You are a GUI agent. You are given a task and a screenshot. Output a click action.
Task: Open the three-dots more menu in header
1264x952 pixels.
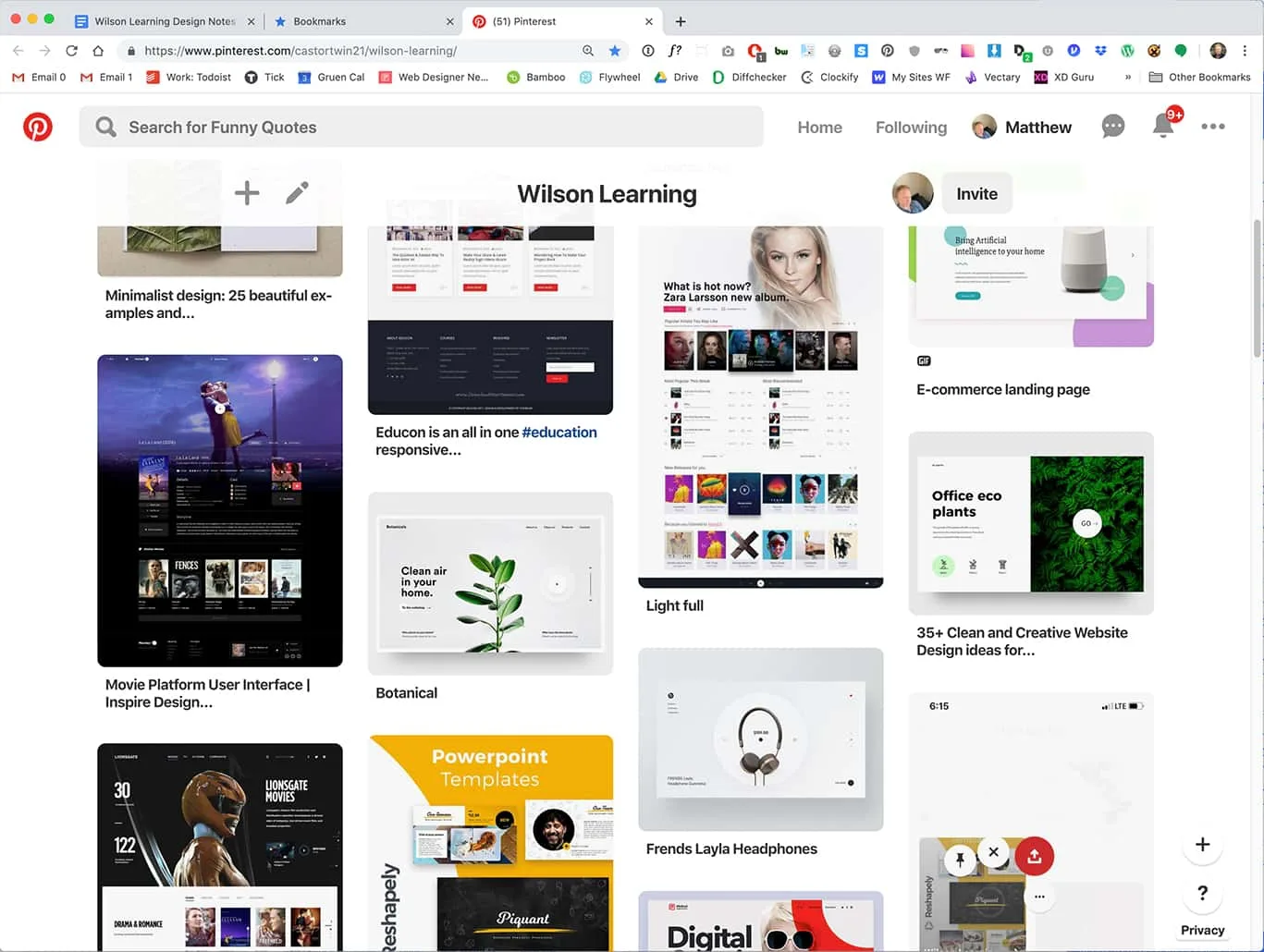pos(1213,127)
